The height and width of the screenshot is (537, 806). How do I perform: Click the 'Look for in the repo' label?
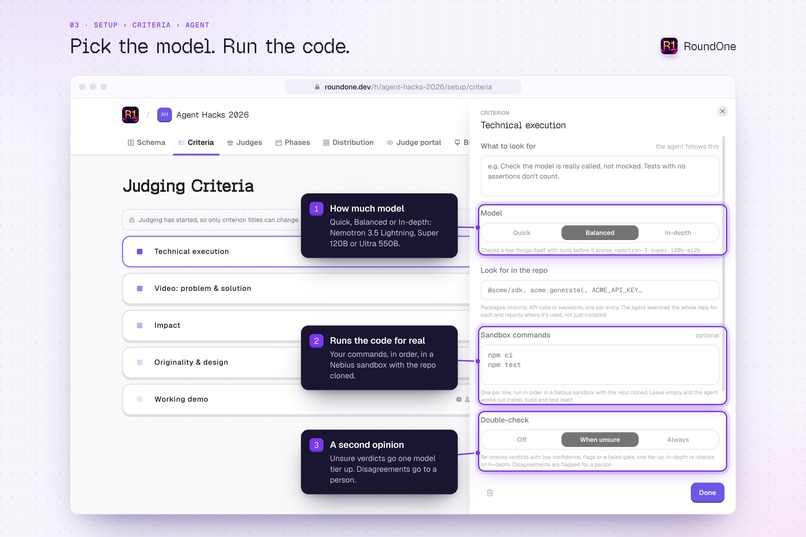pos(514,270)
